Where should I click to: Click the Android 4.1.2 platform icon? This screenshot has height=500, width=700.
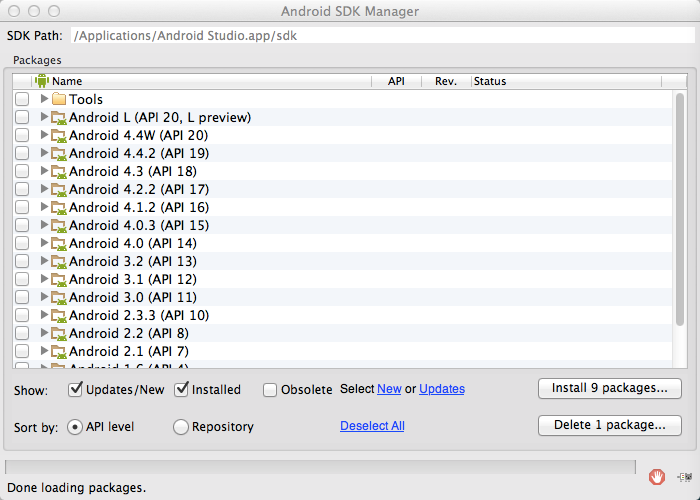[x=59, y=207]
